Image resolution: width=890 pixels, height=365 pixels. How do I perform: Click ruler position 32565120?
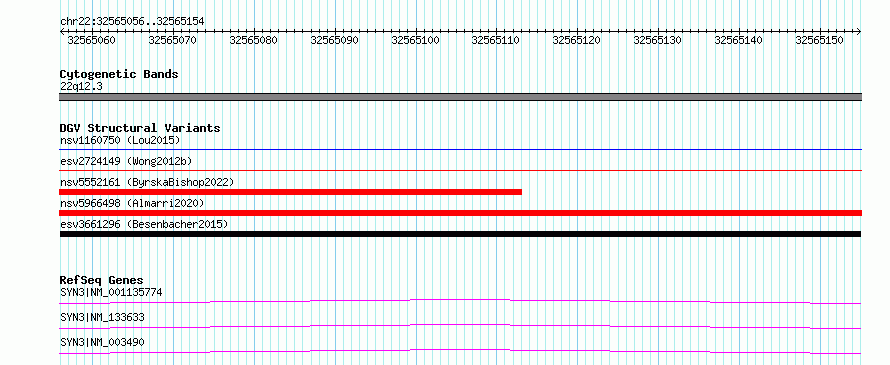click(x=577, y=40)
